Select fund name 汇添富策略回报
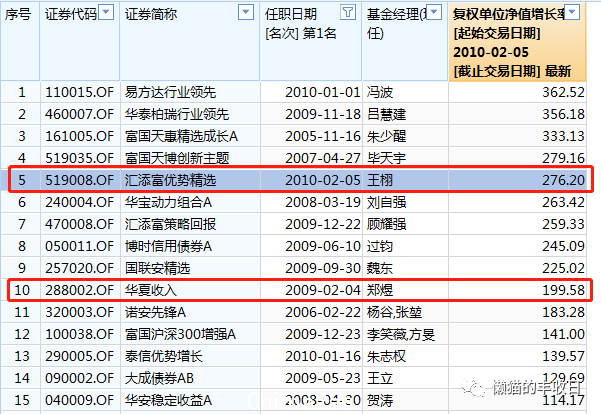This screenshot has height=414, width=601. [170, 224]
